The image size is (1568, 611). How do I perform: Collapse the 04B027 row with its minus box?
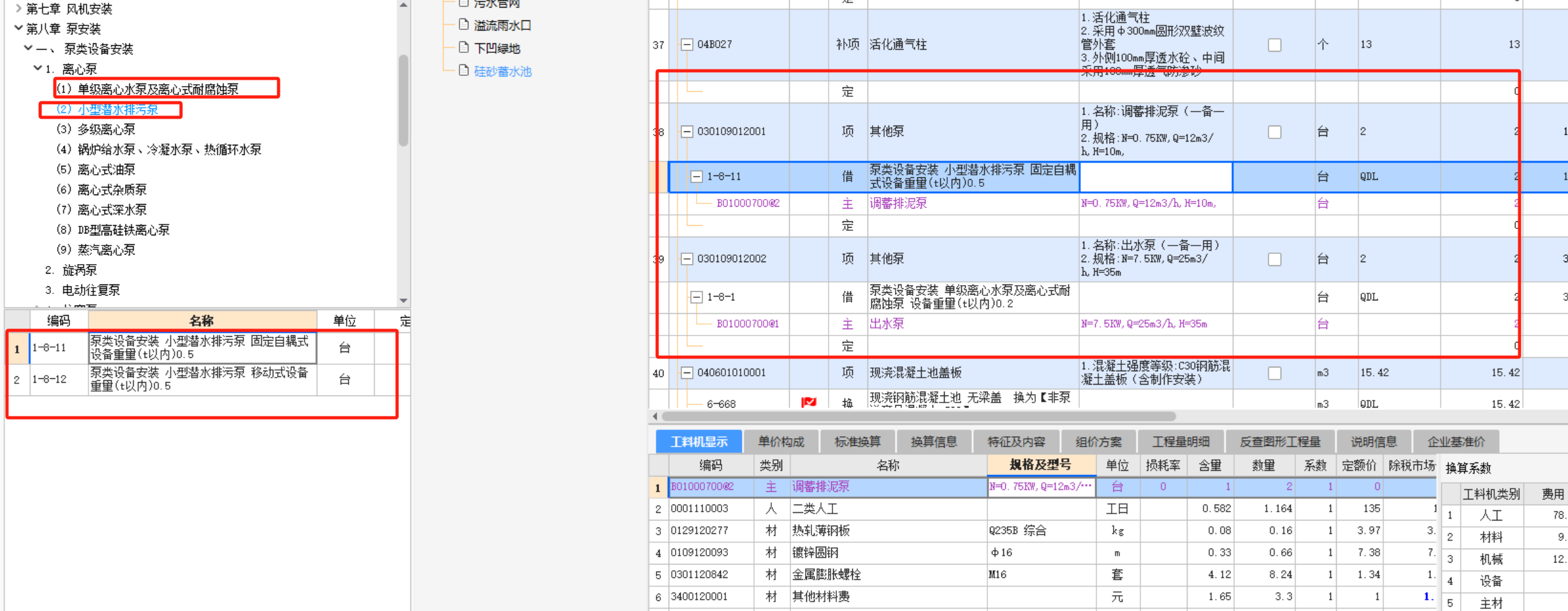point(686,45)
